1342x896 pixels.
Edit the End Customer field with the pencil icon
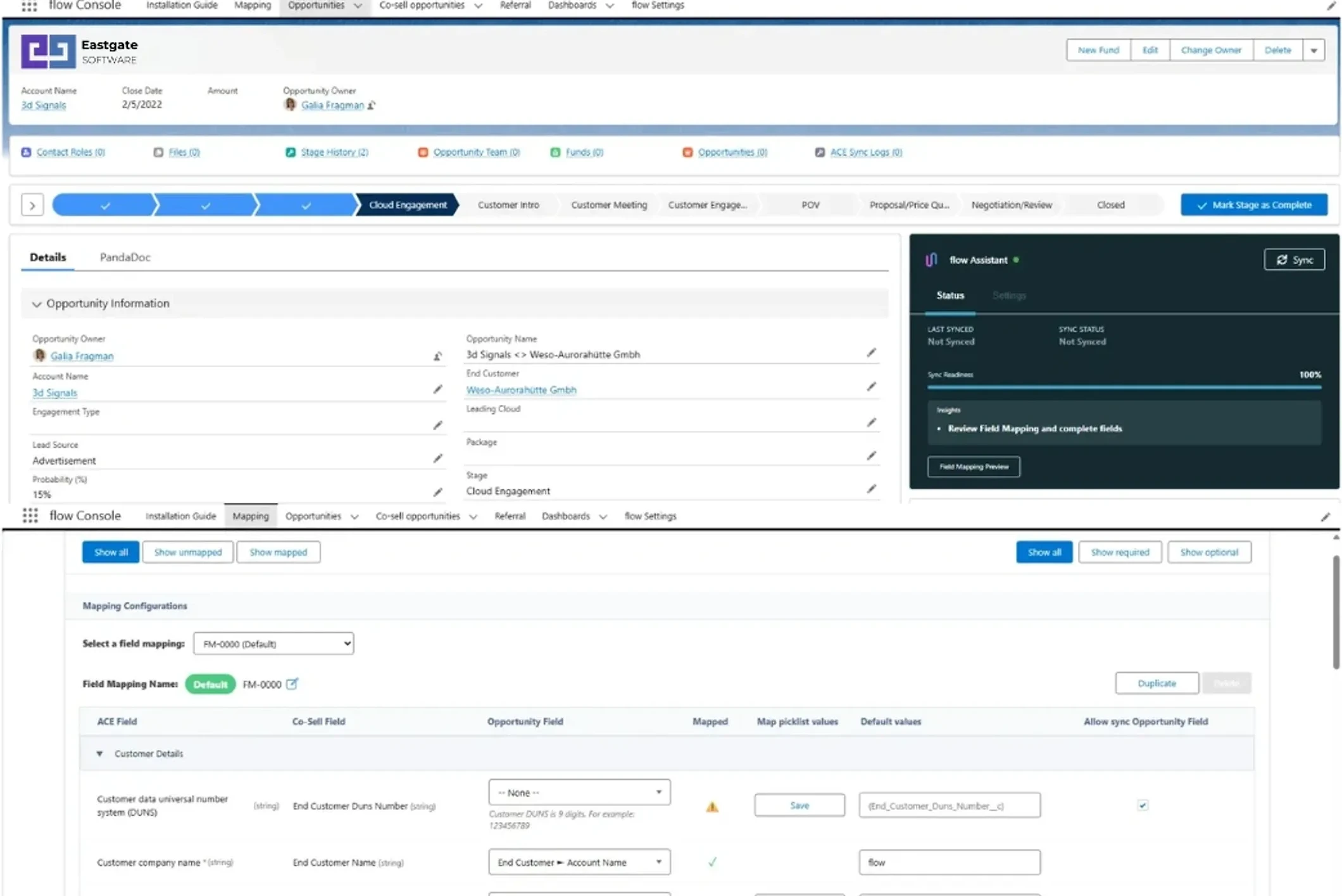(872, 387)
